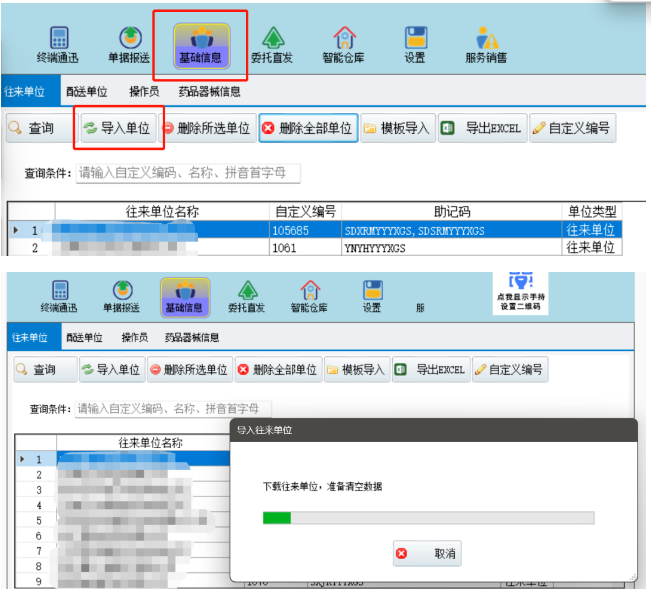Click 导出EXCEL in lower toolbar
The width and height of the screenshot is (651, 597).
coord(431,369)
